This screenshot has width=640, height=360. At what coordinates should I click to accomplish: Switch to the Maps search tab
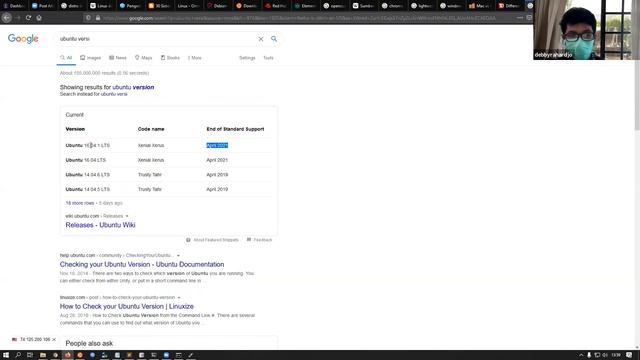[144, 58]
